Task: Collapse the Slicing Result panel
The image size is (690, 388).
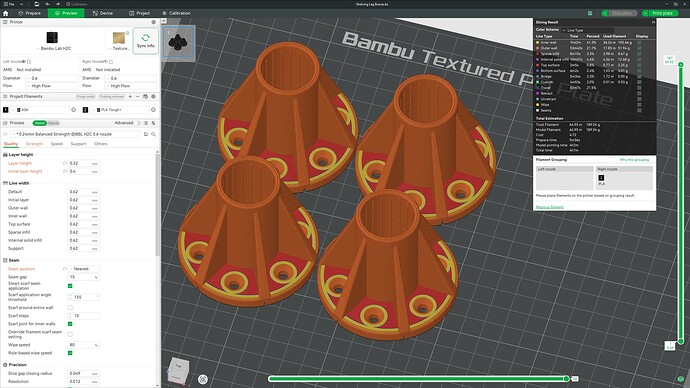Action: tap(653, 22)
